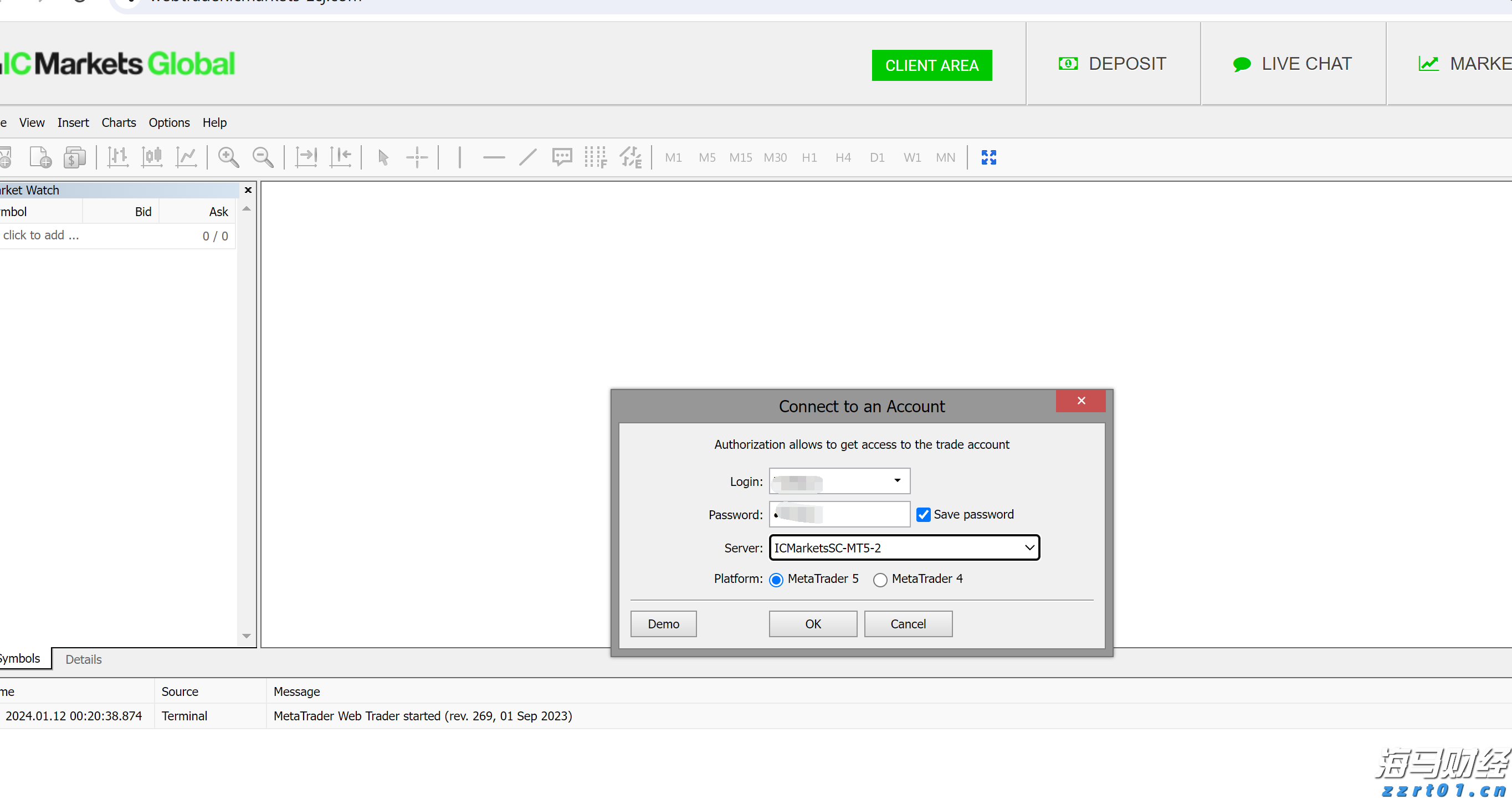
Task: Select MetaTrader 4 platform option
Action: click(x=880, y=580)
